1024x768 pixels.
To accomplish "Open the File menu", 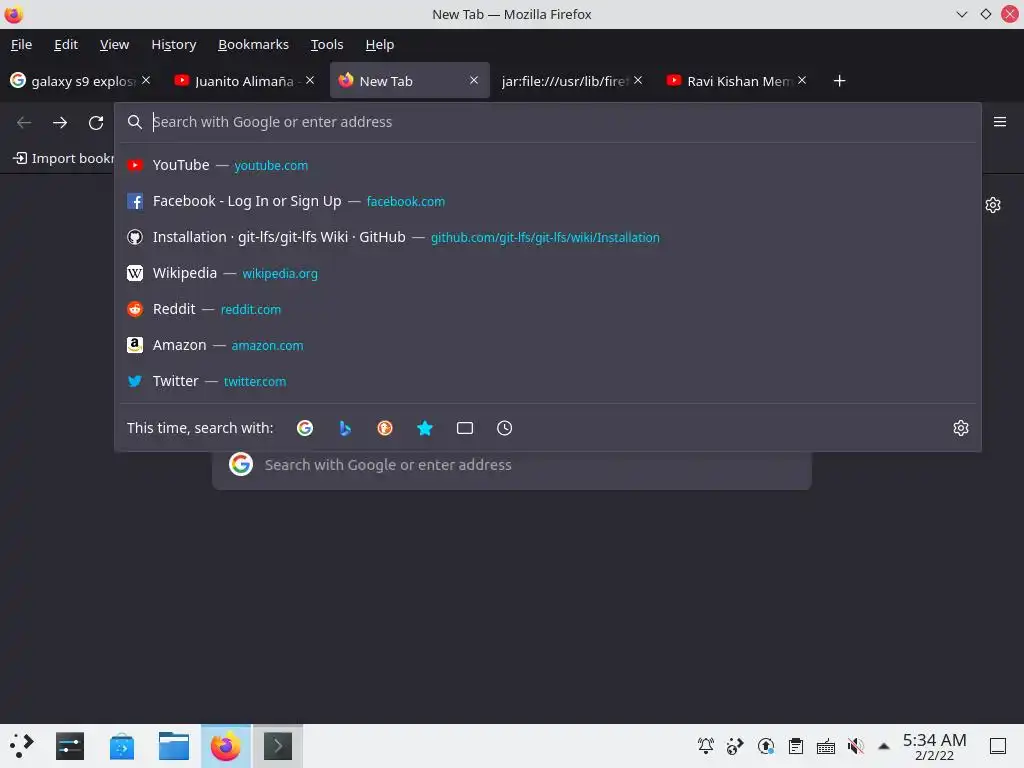I will pos(22,44).
